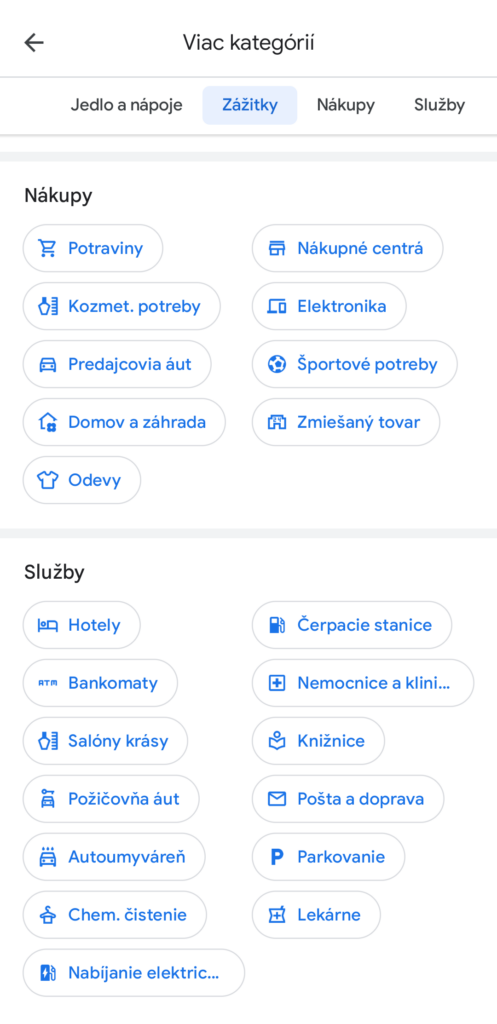Choose Domov a záhrada category

click(x=124, y=422)
